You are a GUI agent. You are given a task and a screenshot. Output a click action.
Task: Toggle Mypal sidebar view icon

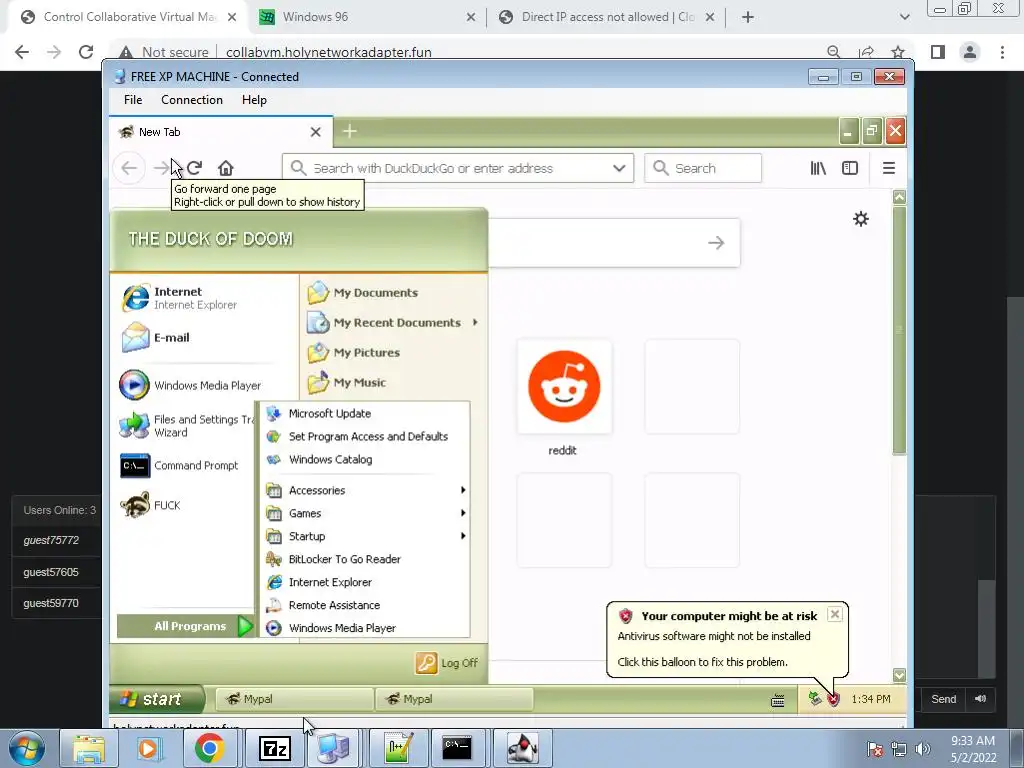(x=850, y=168)
